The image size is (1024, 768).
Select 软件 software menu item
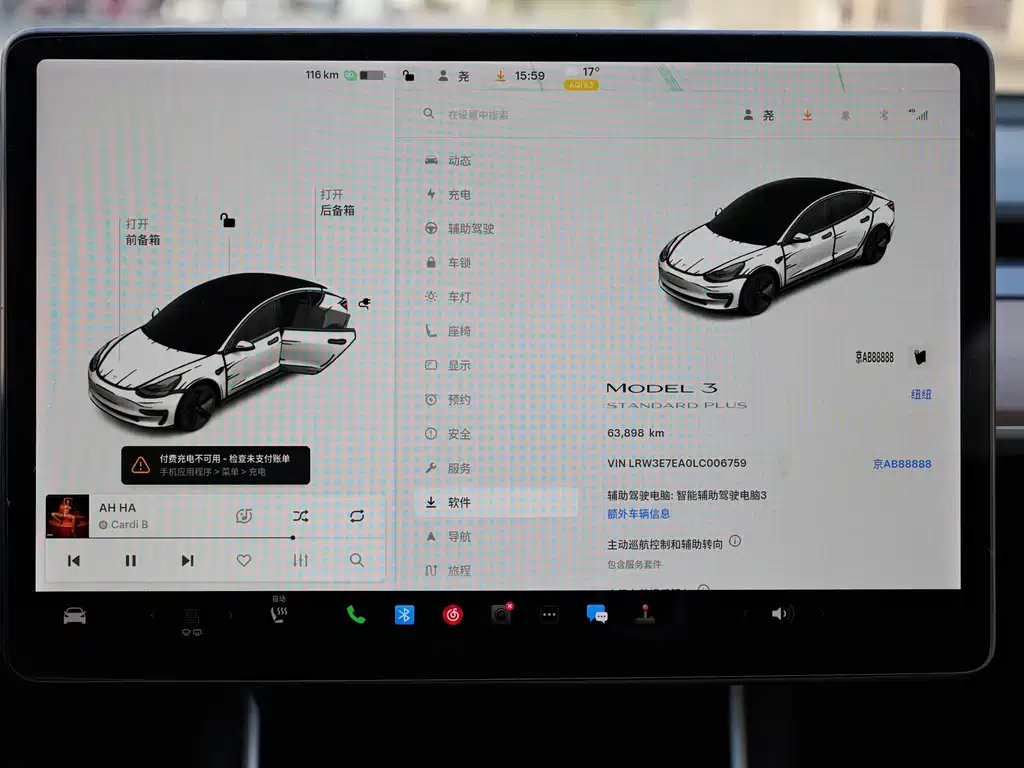496,502
